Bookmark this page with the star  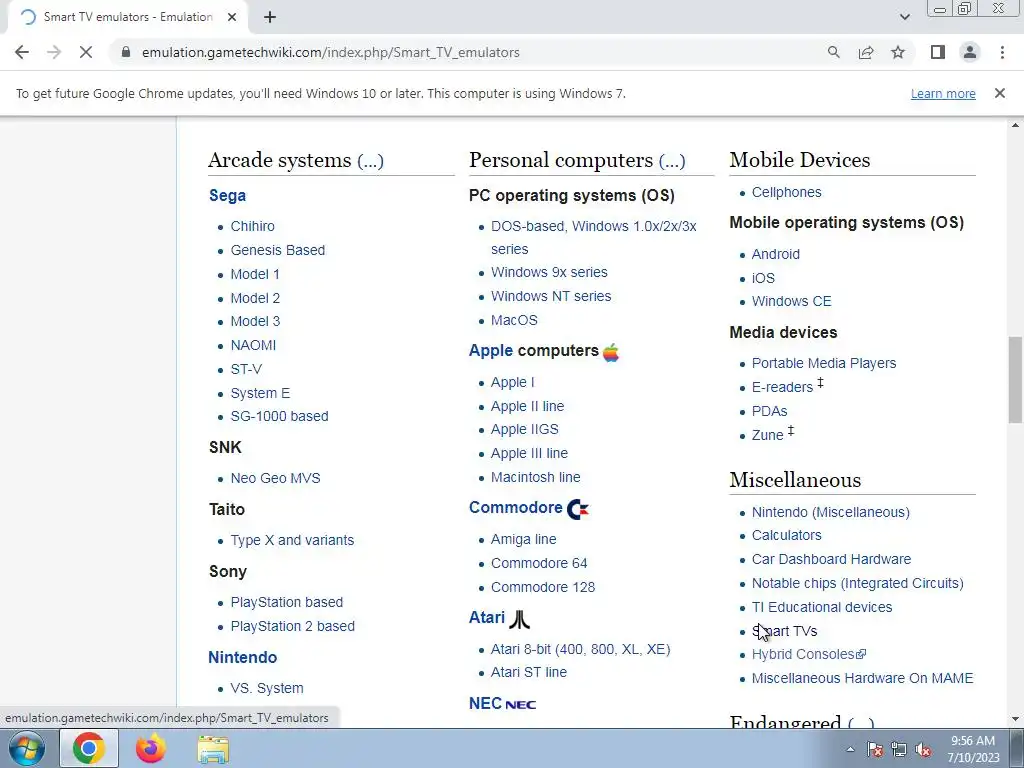pyautogui.click(x=898, y=52)
